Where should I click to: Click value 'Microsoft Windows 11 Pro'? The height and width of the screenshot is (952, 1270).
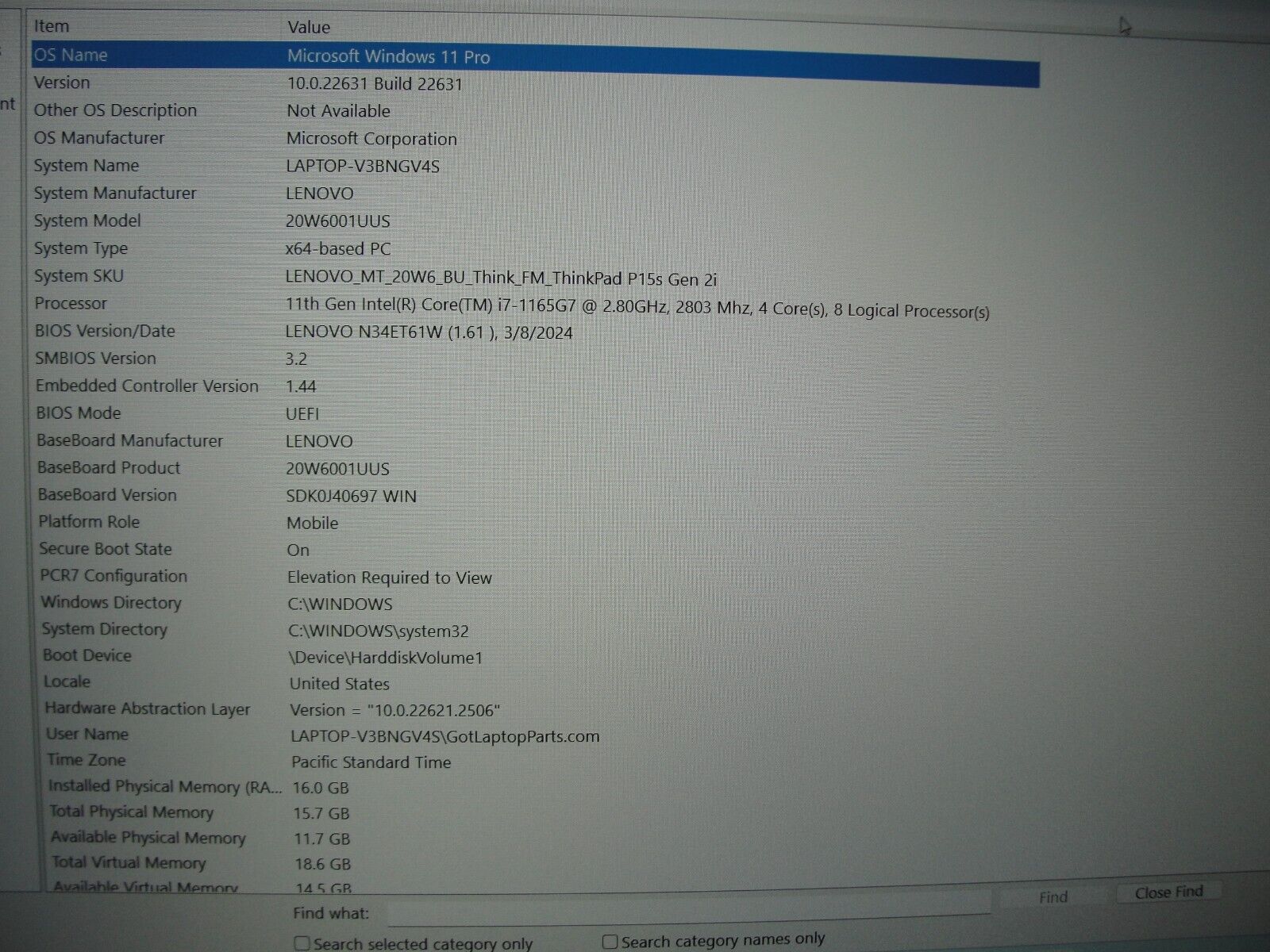coord(388,56)
